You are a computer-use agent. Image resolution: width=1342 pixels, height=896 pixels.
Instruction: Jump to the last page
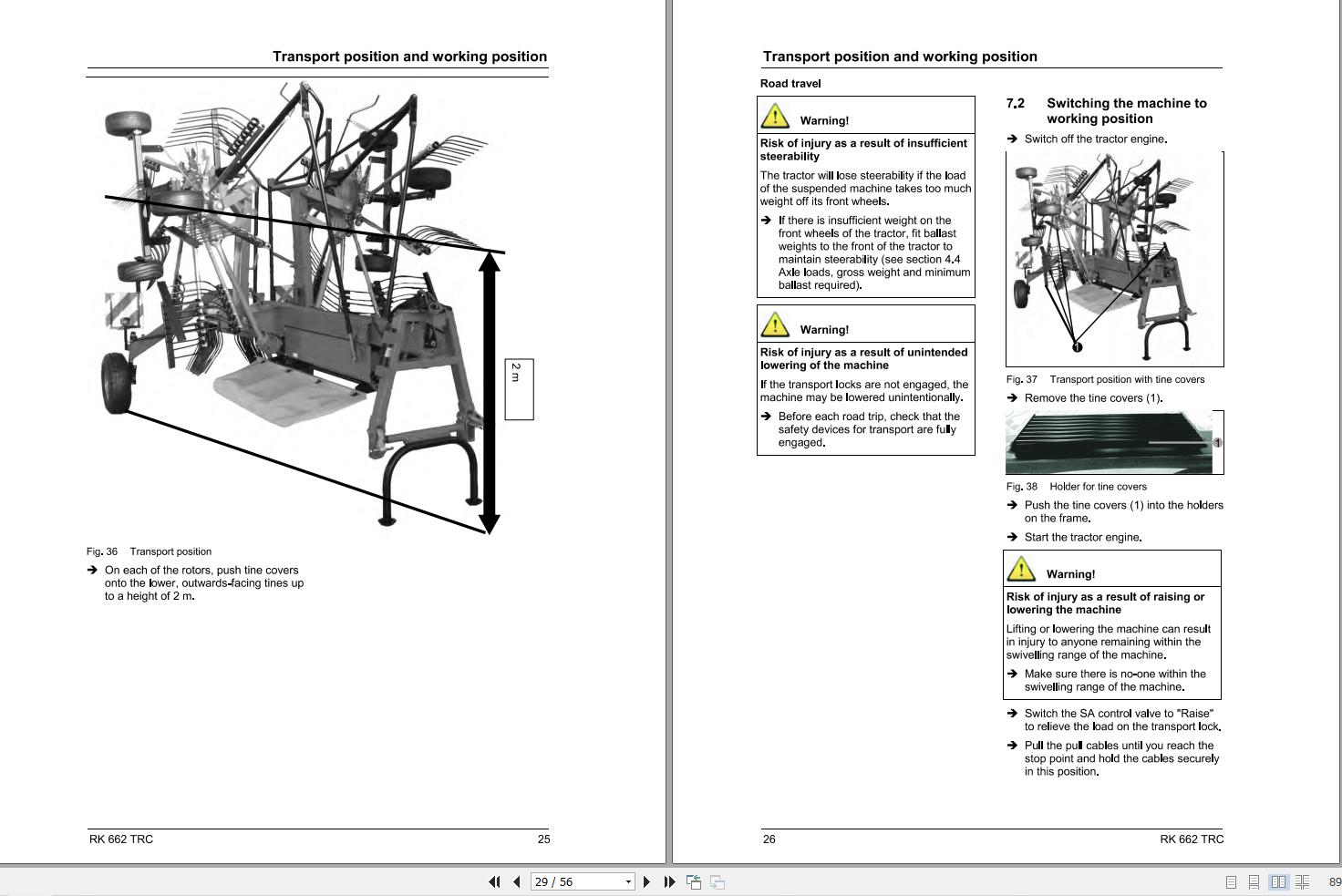[667, 881]
